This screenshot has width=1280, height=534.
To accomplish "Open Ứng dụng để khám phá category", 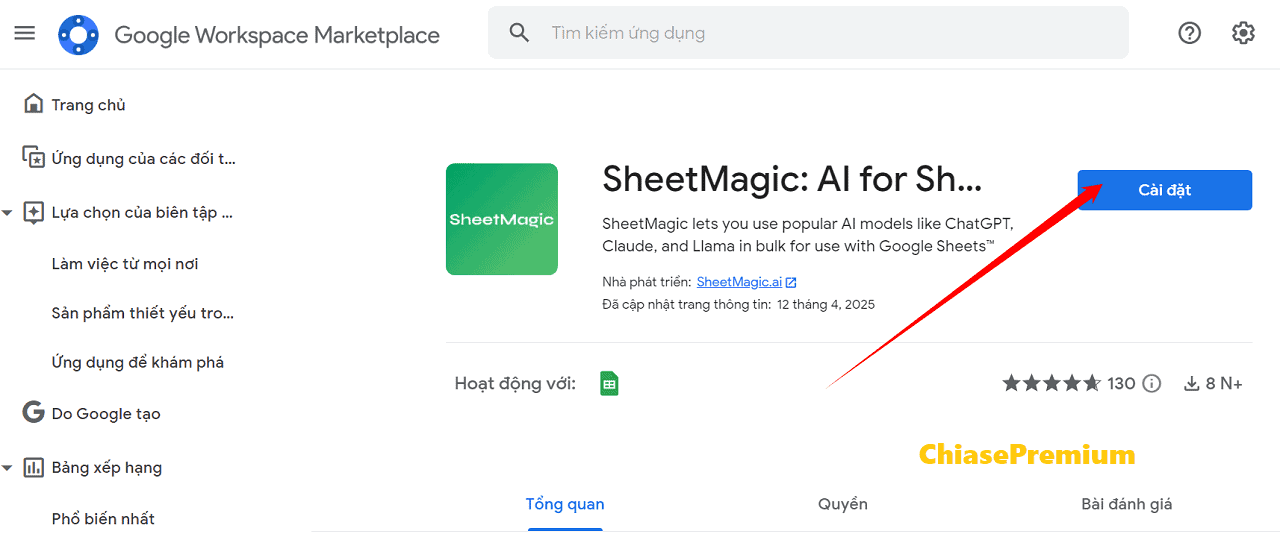I will click(x=138, y=362).
